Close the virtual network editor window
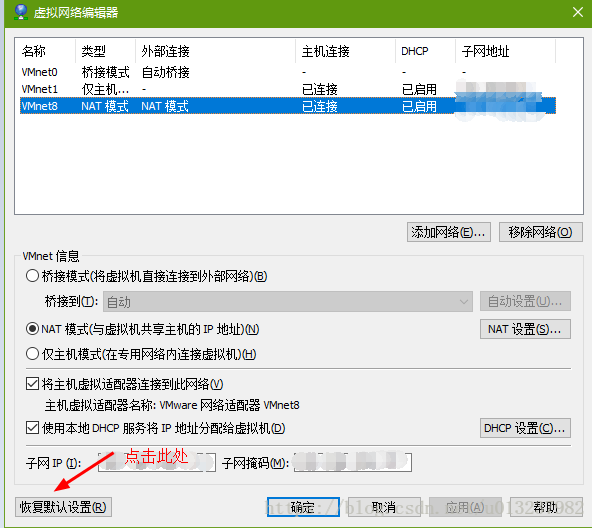 [x=578, y=12]
